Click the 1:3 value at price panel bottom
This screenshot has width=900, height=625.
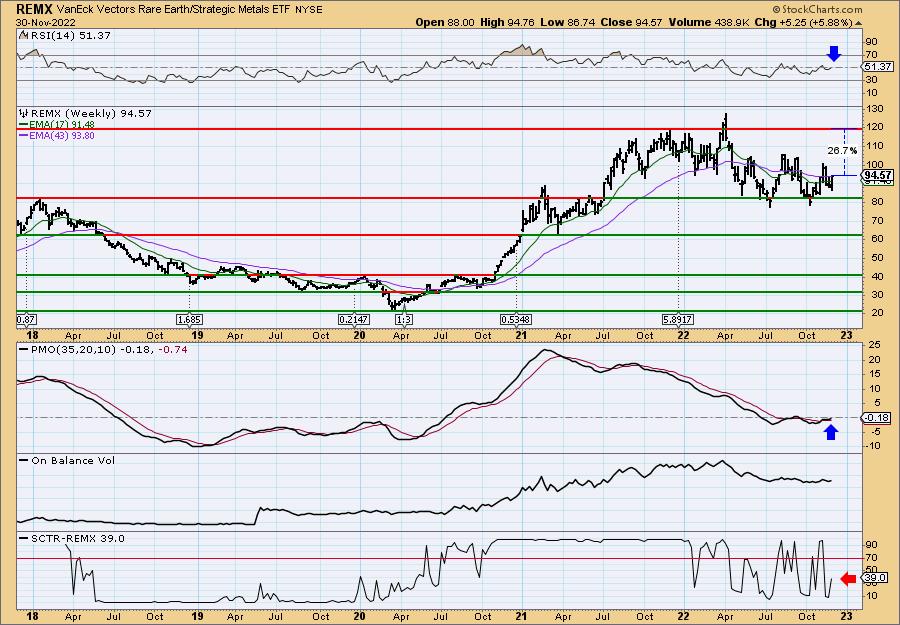[x=404, y=319]
